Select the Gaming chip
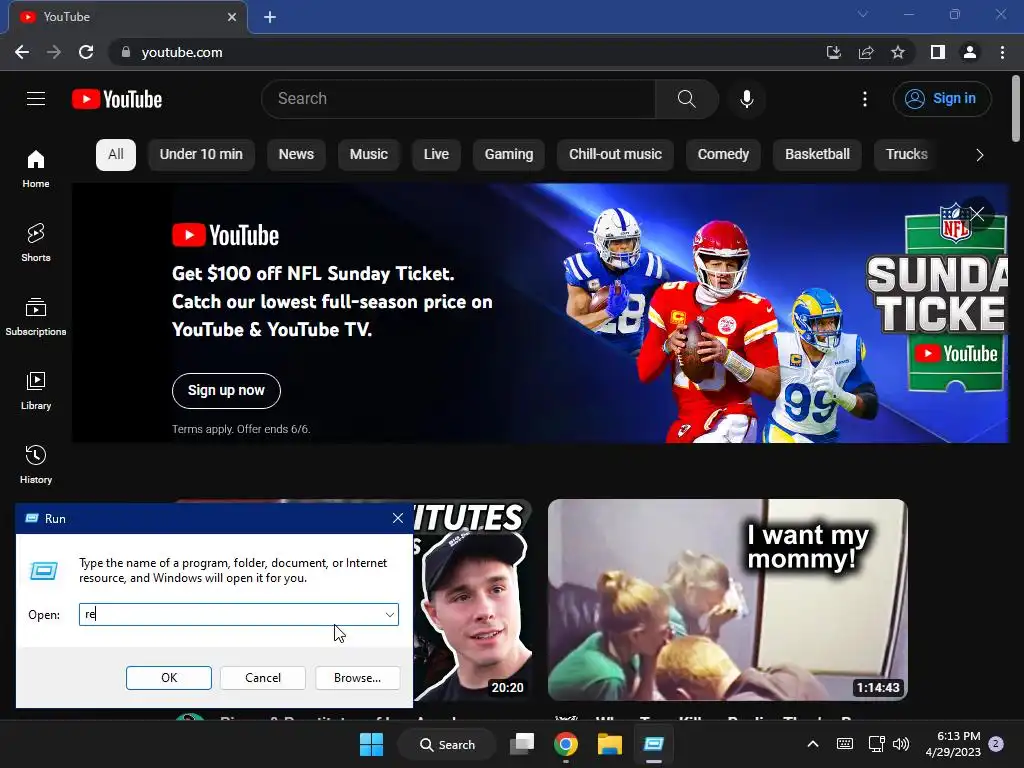Screen dimensions: 1024x768 (509, 155)
